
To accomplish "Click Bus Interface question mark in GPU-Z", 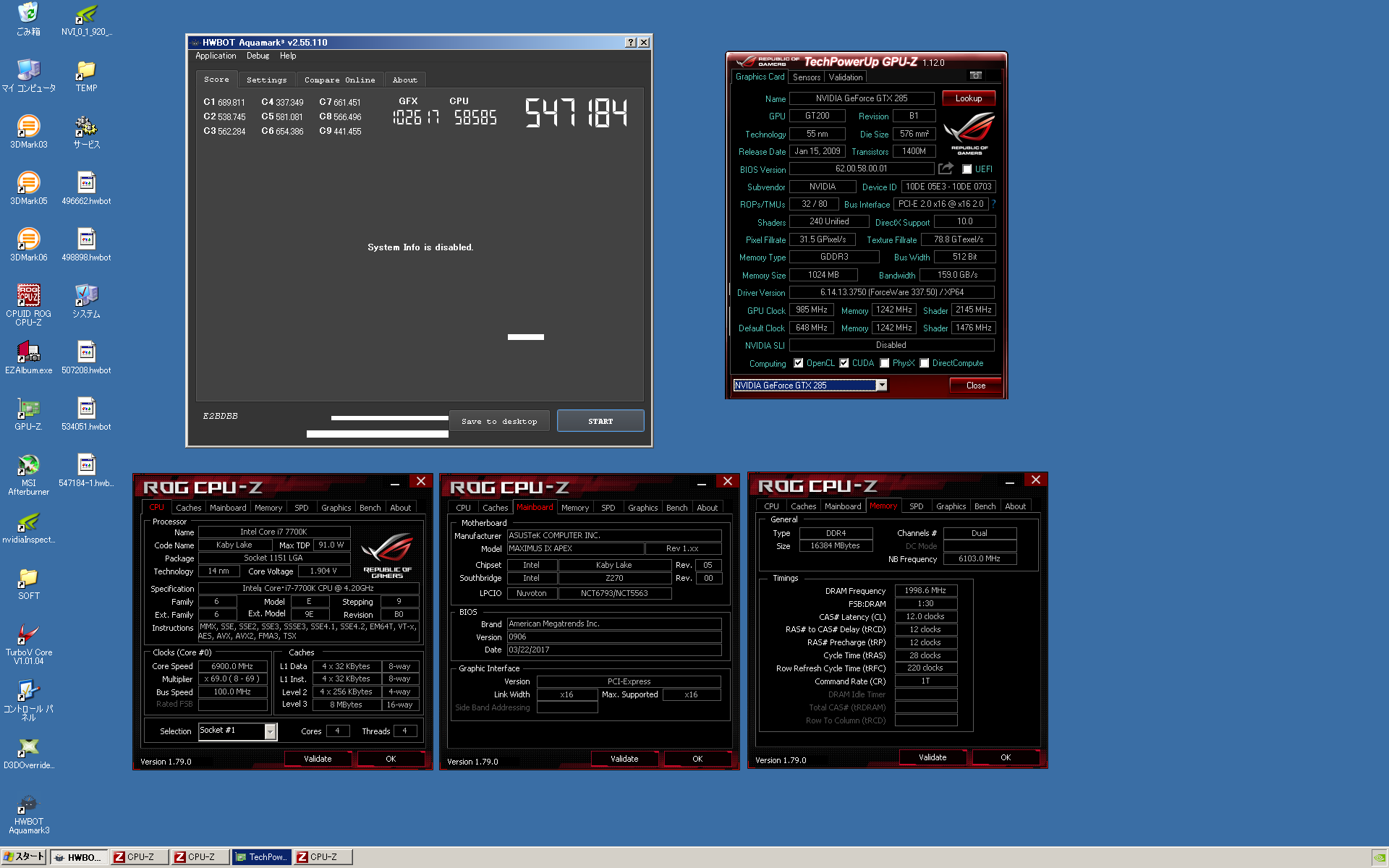I will click(x=994, y=204).
